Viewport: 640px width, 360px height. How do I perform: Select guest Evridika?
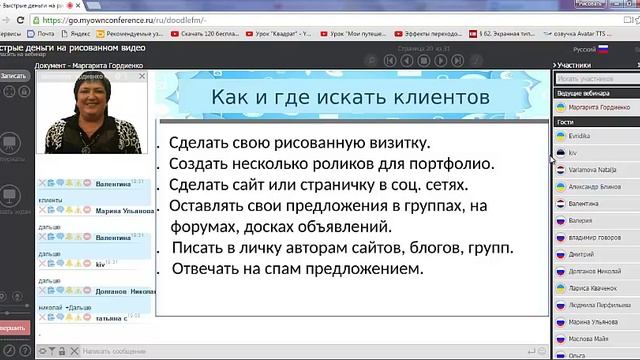tap(597, 136)
